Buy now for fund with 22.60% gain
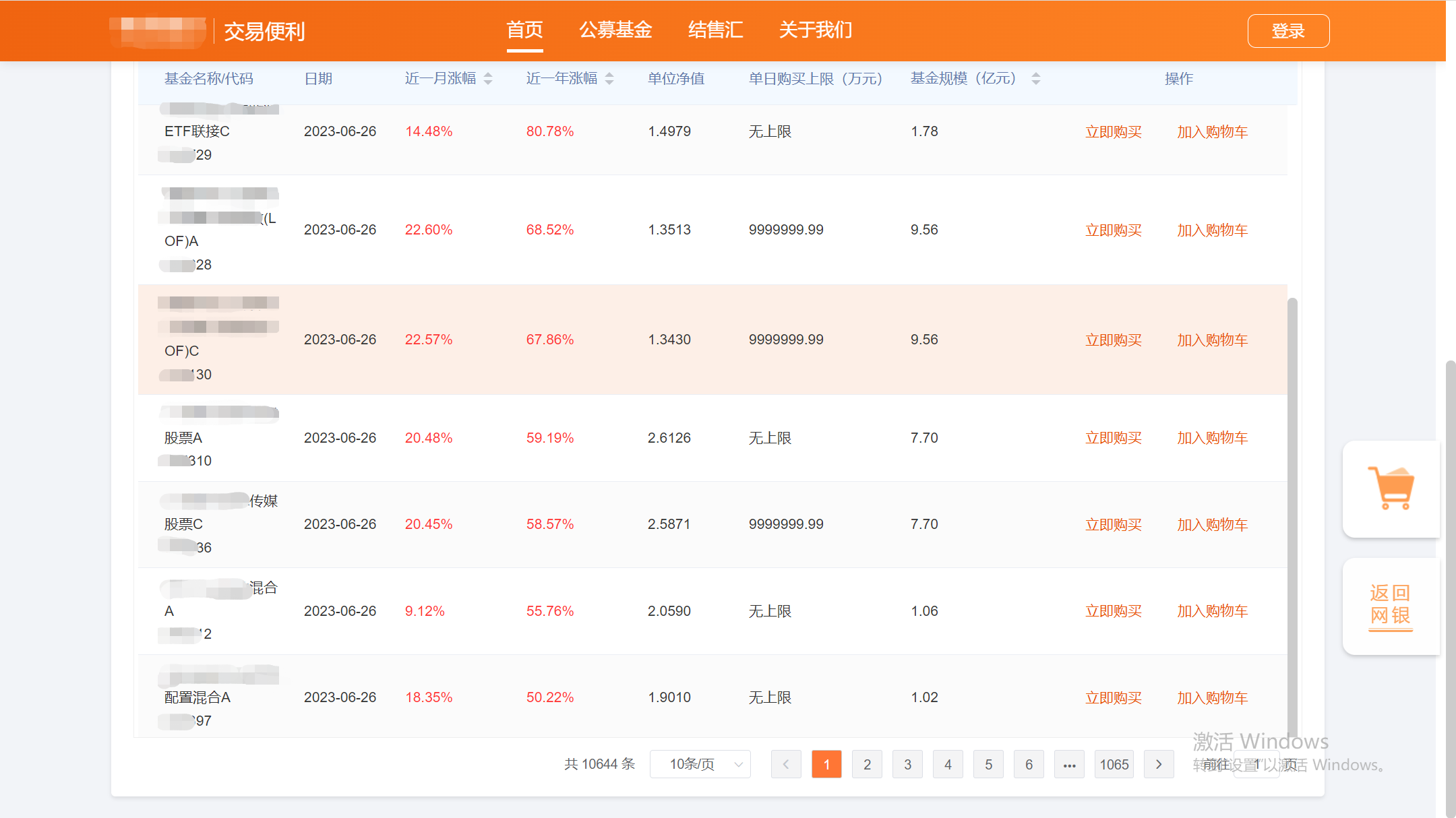 pyautogui.click(x=1114, y=230)
